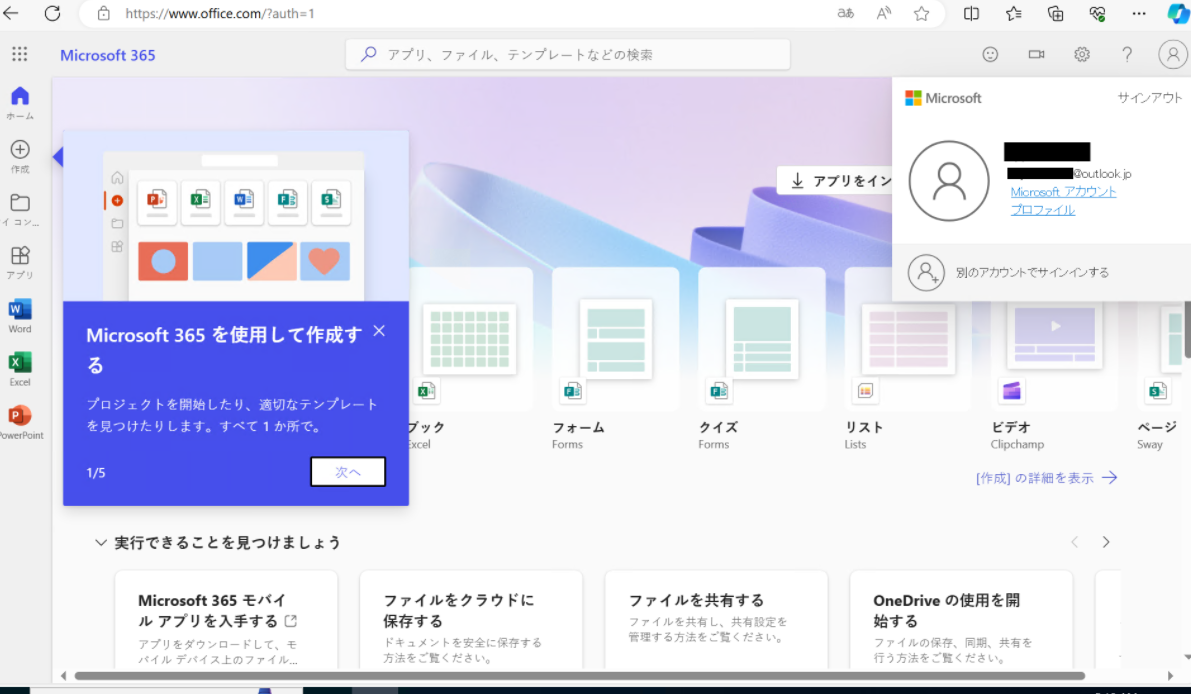Open the Create (作成) sidebar item
1191x694 pixels.
pyautogui.click(x=20, y=156)
